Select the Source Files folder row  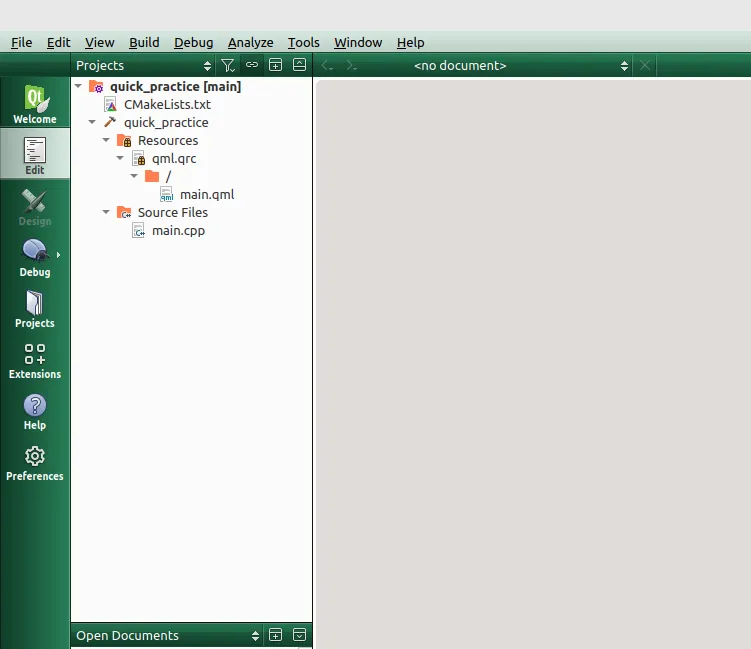click(172, 212)
